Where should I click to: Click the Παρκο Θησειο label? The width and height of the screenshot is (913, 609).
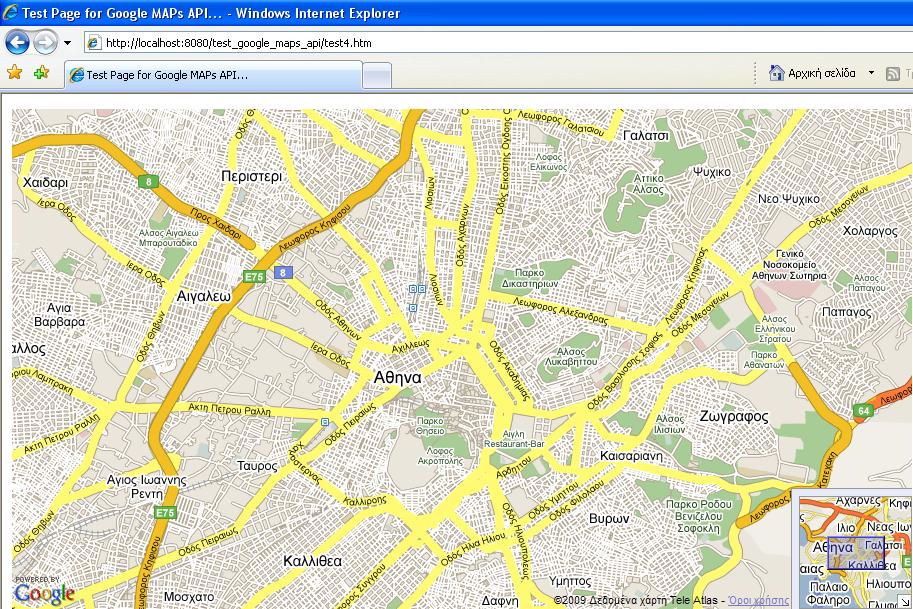point(430,426)
